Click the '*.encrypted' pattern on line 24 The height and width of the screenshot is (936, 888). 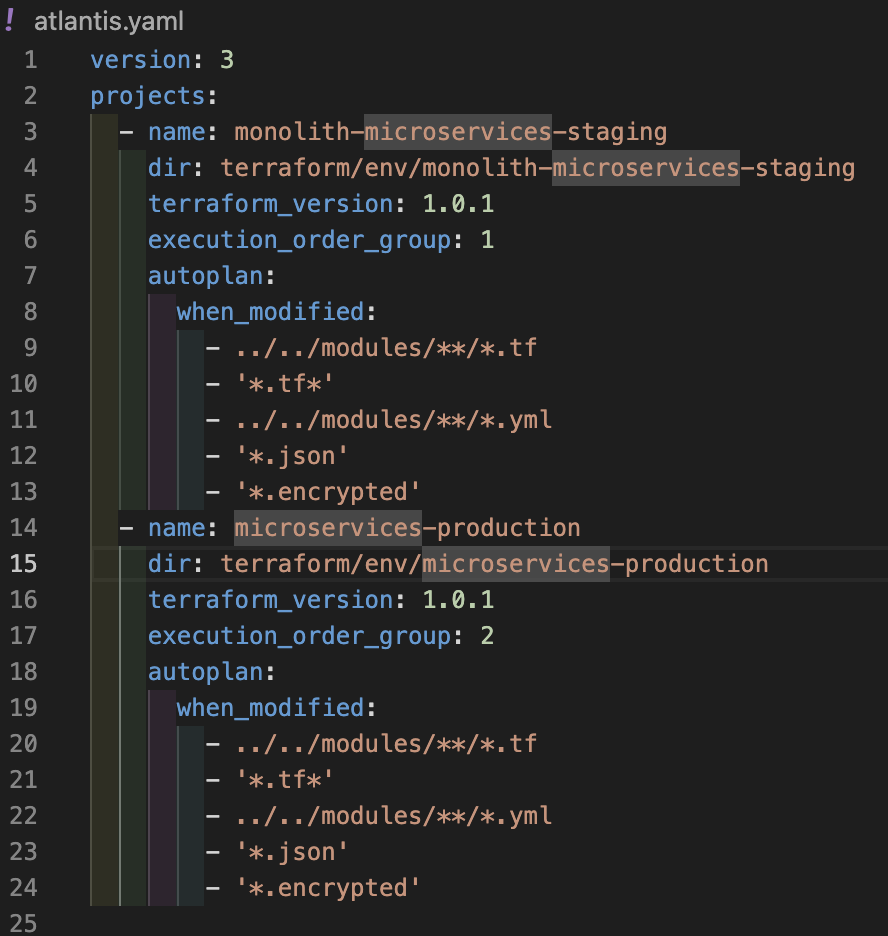pos(328,888)
